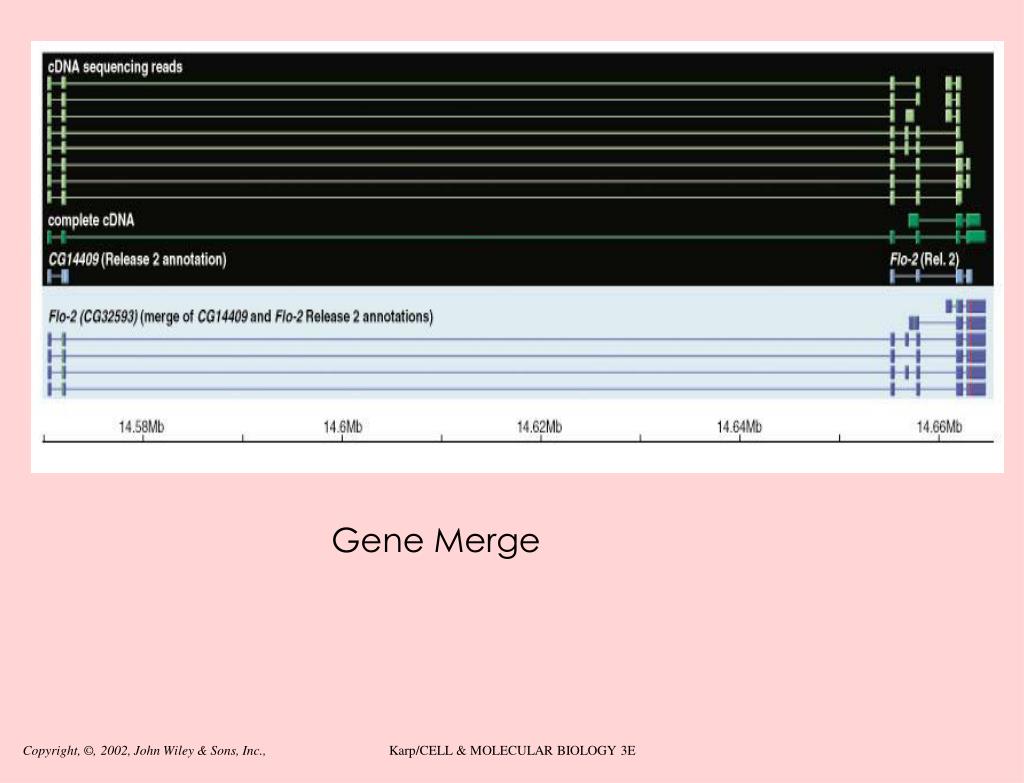Click the 'CG14409 (Release 2 annotation)' label
Viewport: 1024px width, 783px height.
pyautogui.click(x=137, y=259)
